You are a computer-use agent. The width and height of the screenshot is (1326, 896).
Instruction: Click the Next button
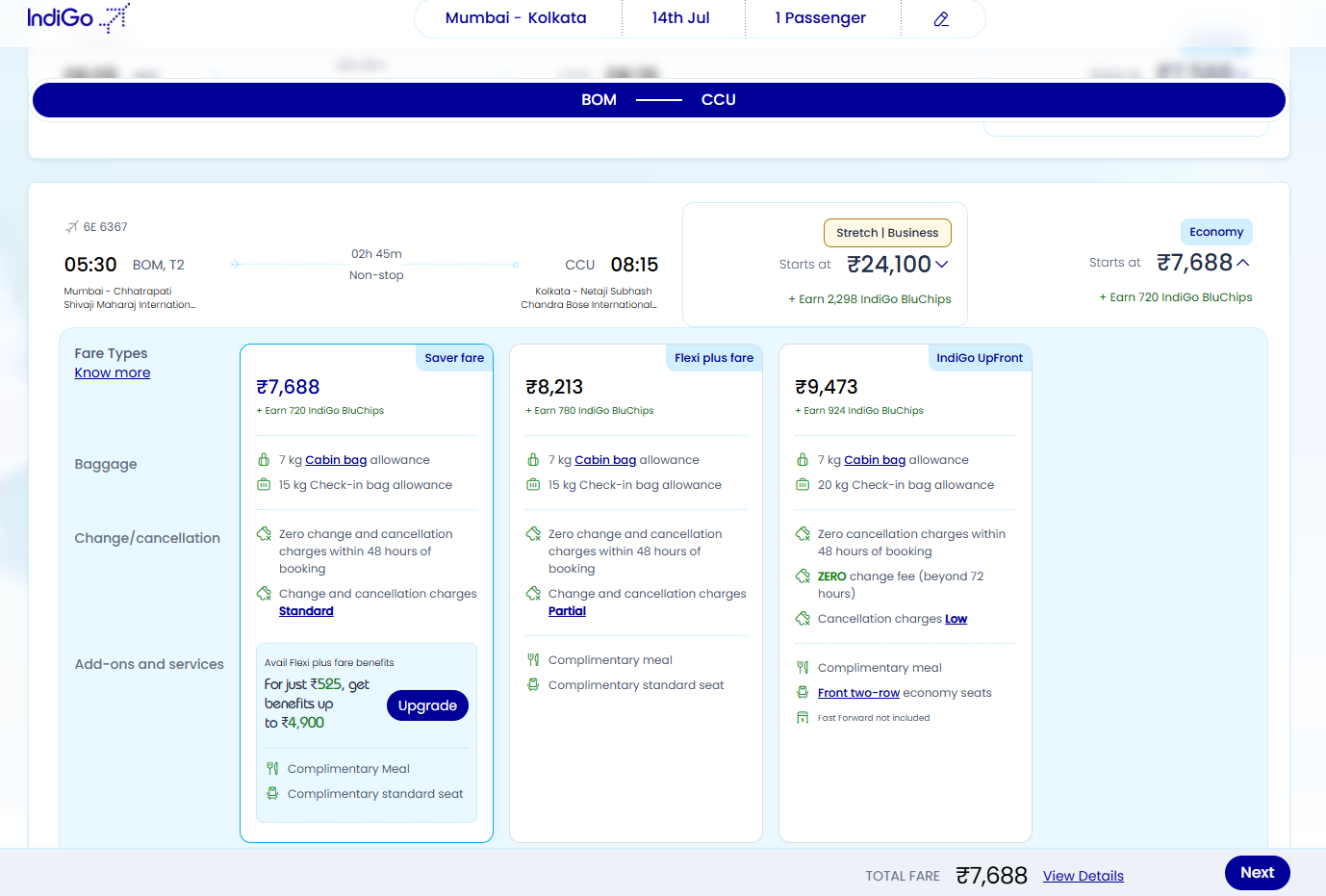point(1258,873)
